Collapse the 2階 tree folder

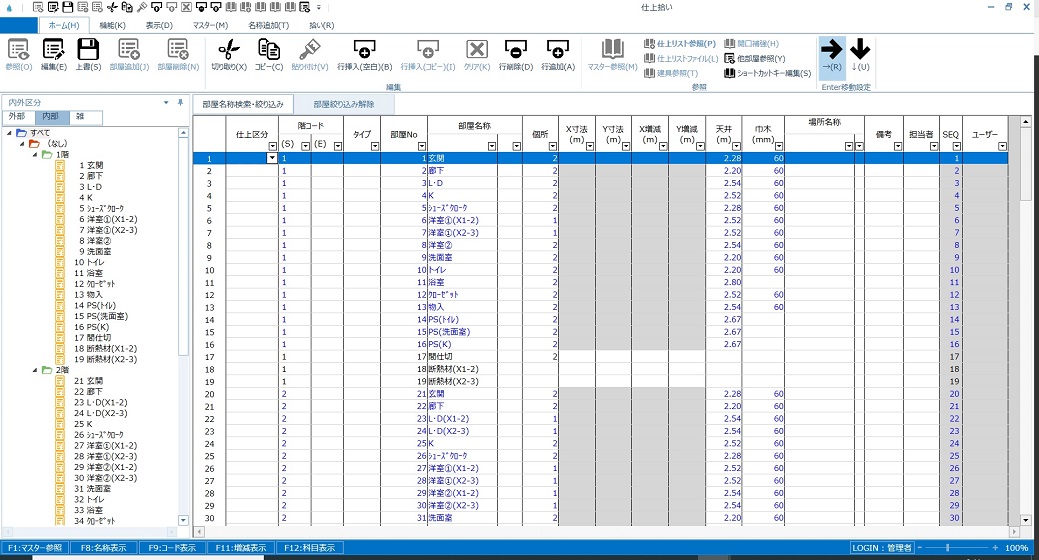click(34, 370)
